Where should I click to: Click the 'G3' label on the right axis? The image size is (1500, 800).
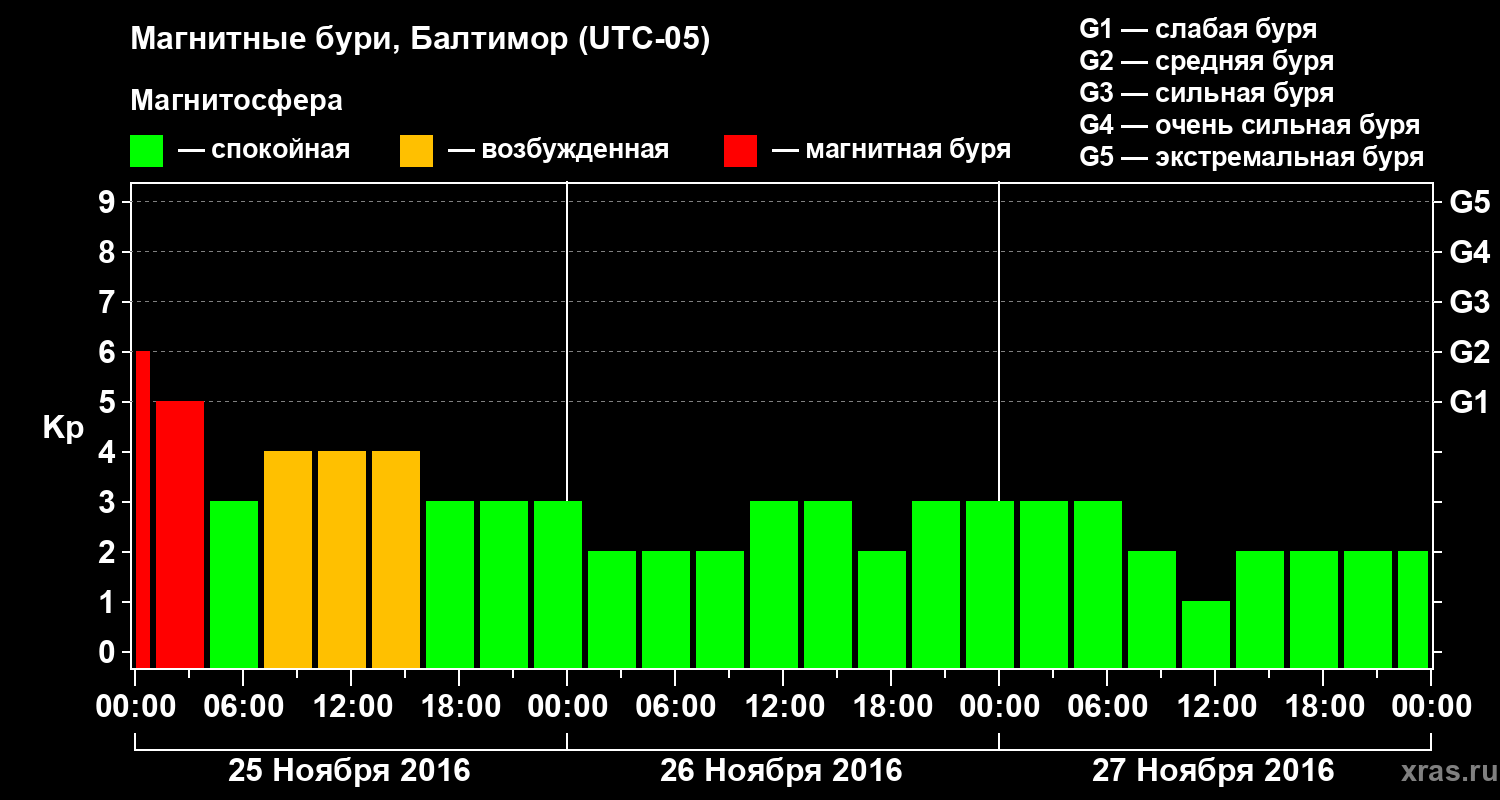pyautogui.click(x=1469, y=302)
